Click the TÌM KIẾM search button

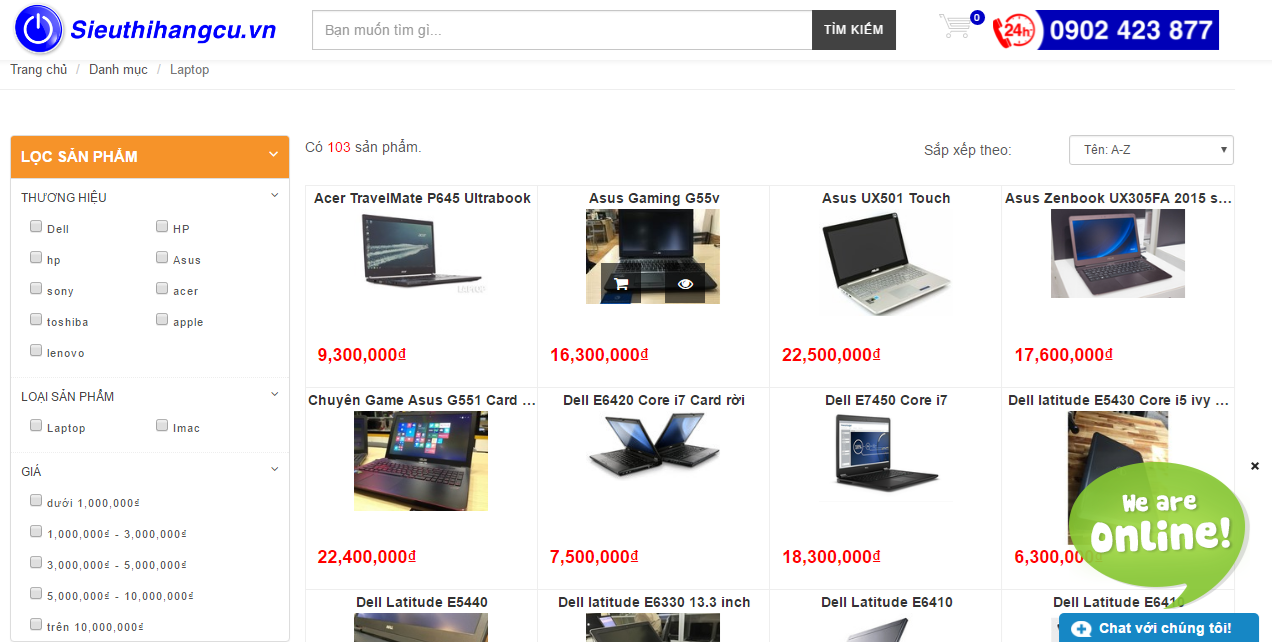(854, 30)
